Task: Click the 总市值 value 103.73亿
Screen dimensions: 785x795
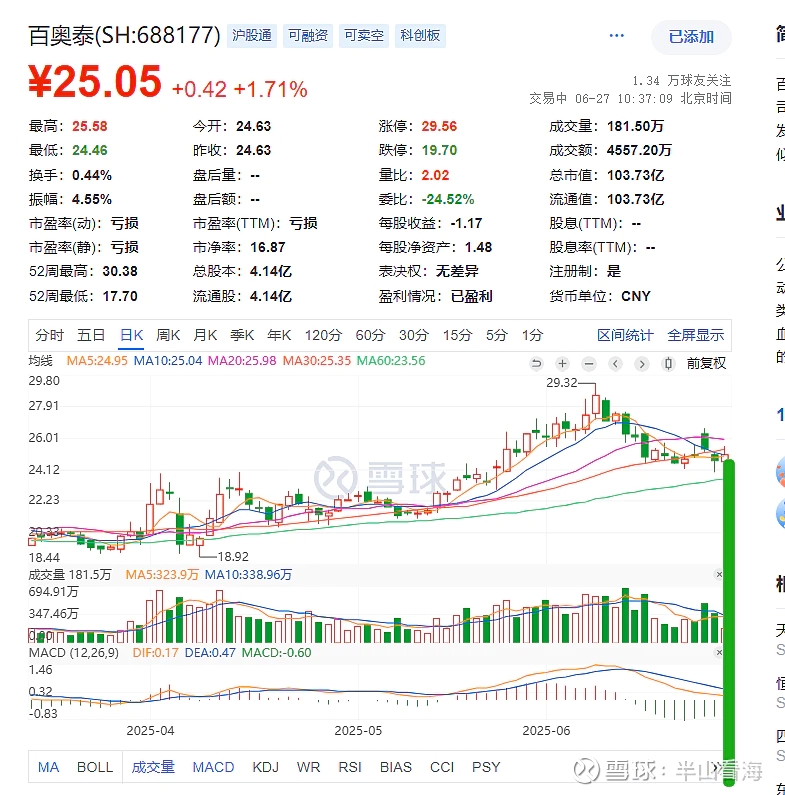Action: [635, 175]
